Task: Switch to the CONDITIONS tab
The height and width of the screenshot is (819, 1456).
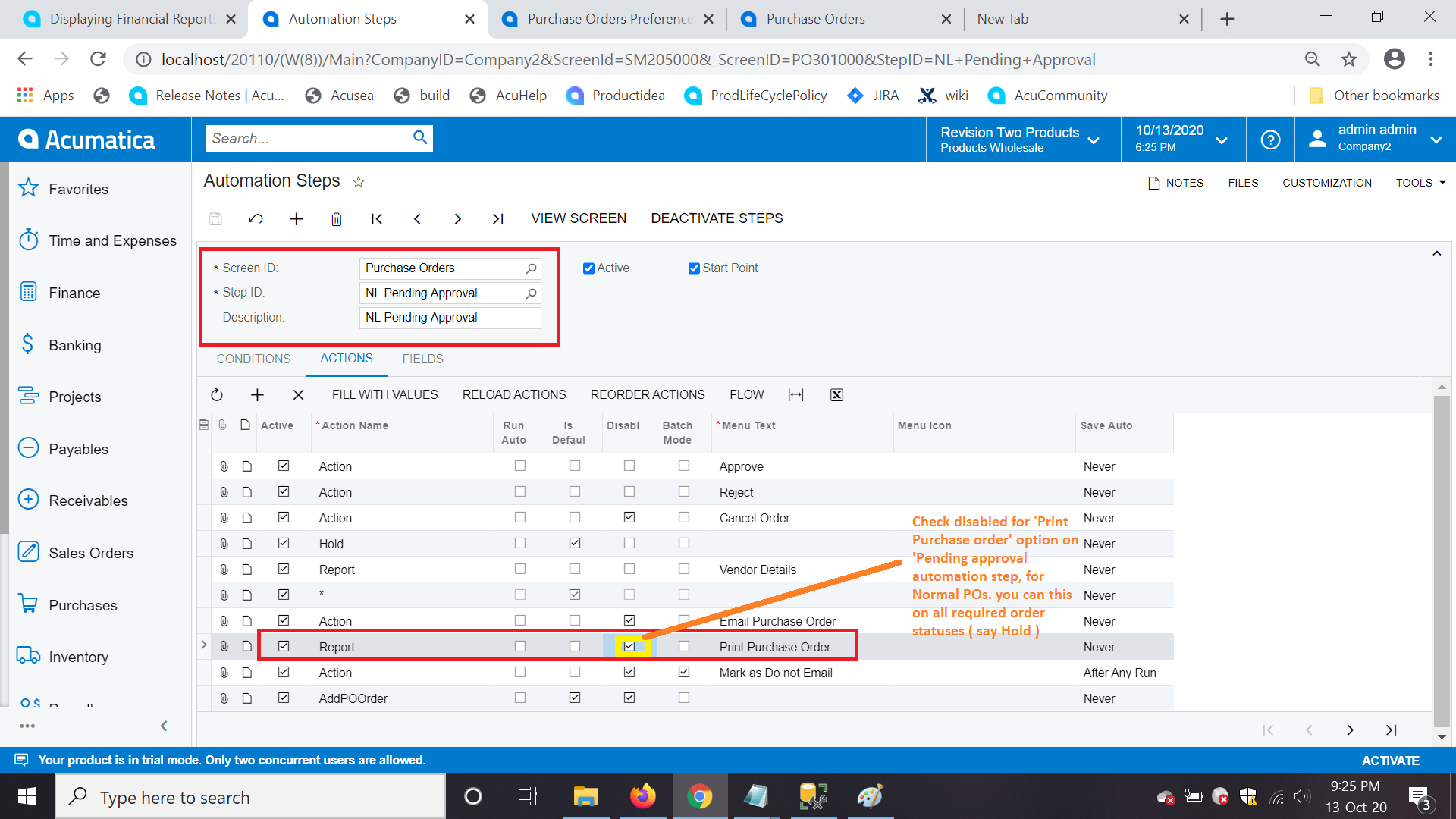Action: [253, 359]
